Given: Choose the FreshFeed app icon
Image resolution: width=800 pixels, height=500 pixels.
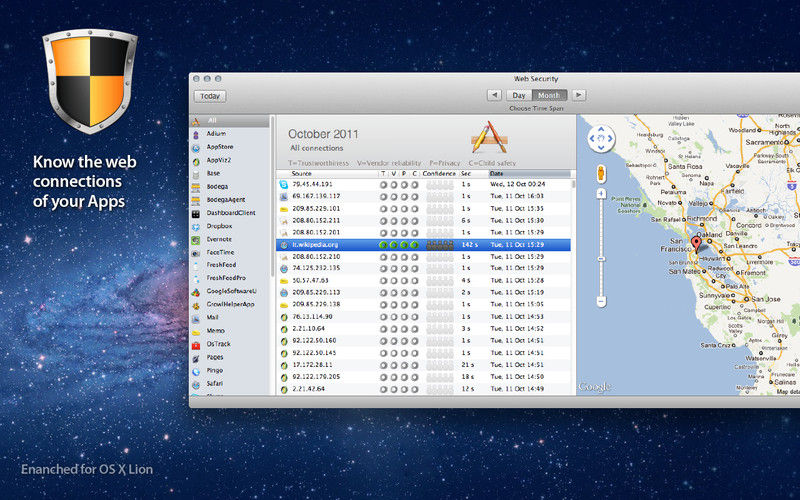Looking at the screenshot, I should point(196,266).
